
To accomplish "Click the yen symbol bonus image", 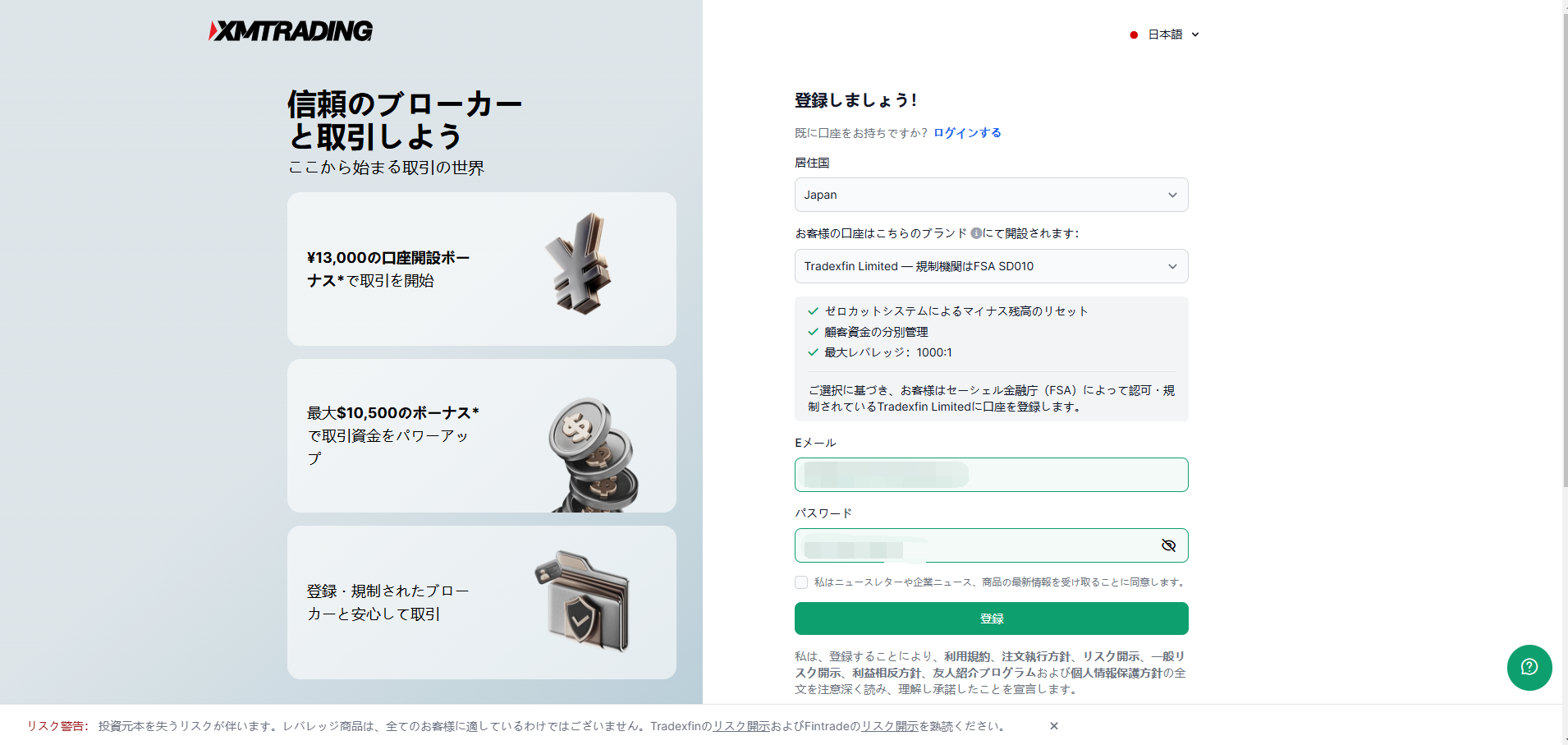I will (580, 264).
